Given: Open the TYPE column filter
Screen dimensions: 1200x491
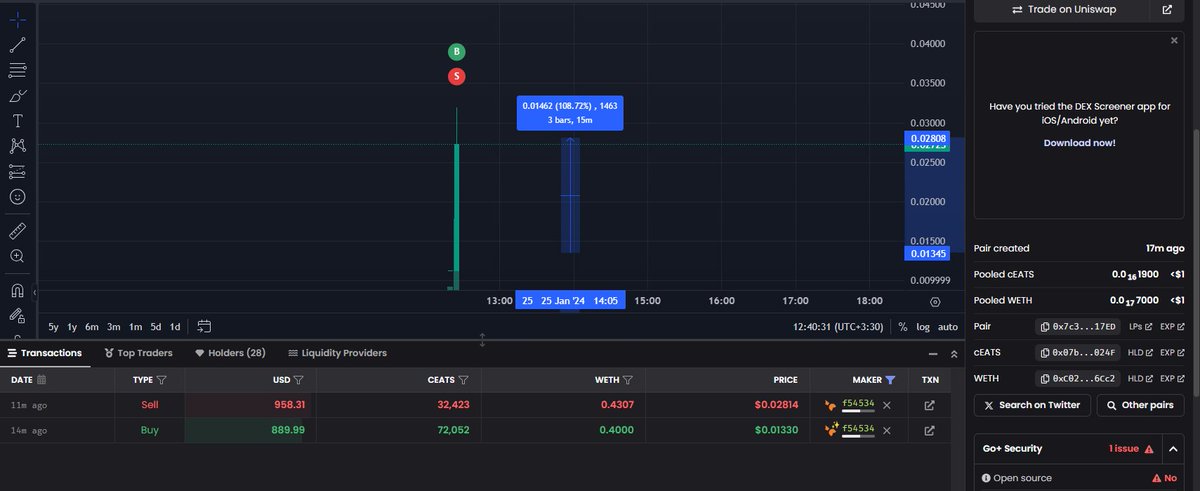Looking at the screenshot, I should [x=162, y=380].
